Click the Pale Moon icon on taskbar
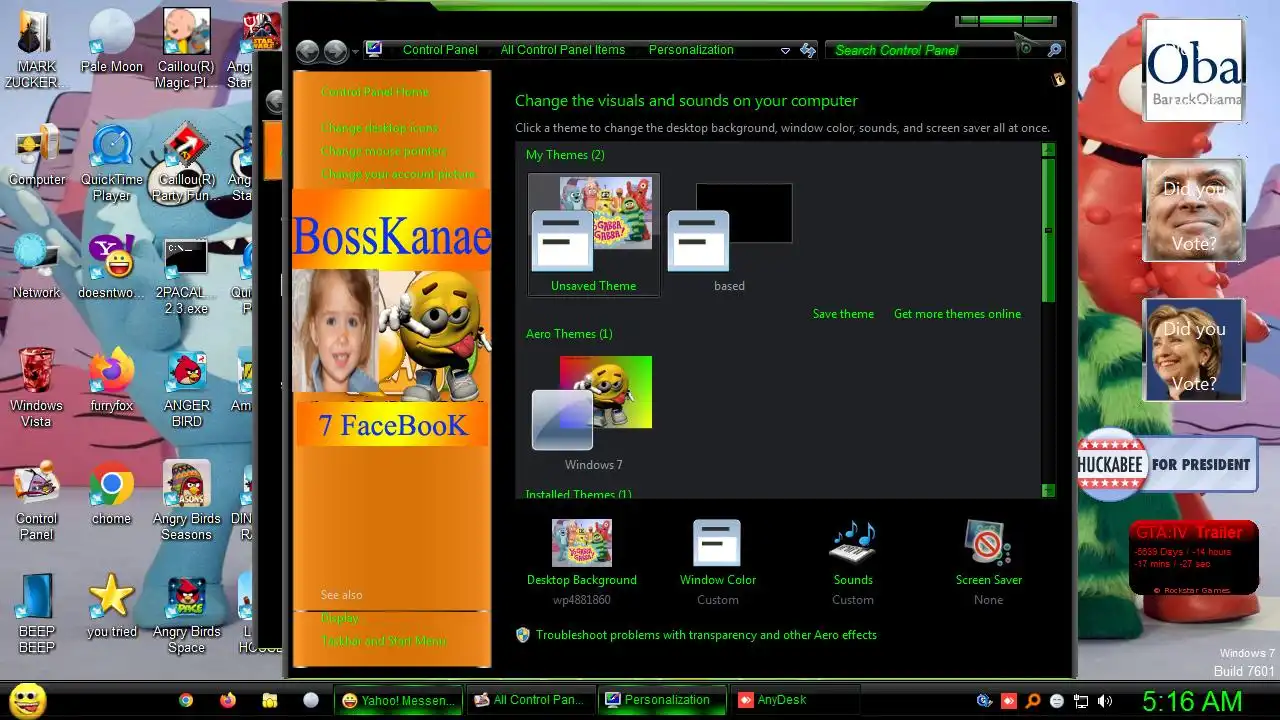The width and height of the screenshot is (1280, 720). tap(311, 700)
